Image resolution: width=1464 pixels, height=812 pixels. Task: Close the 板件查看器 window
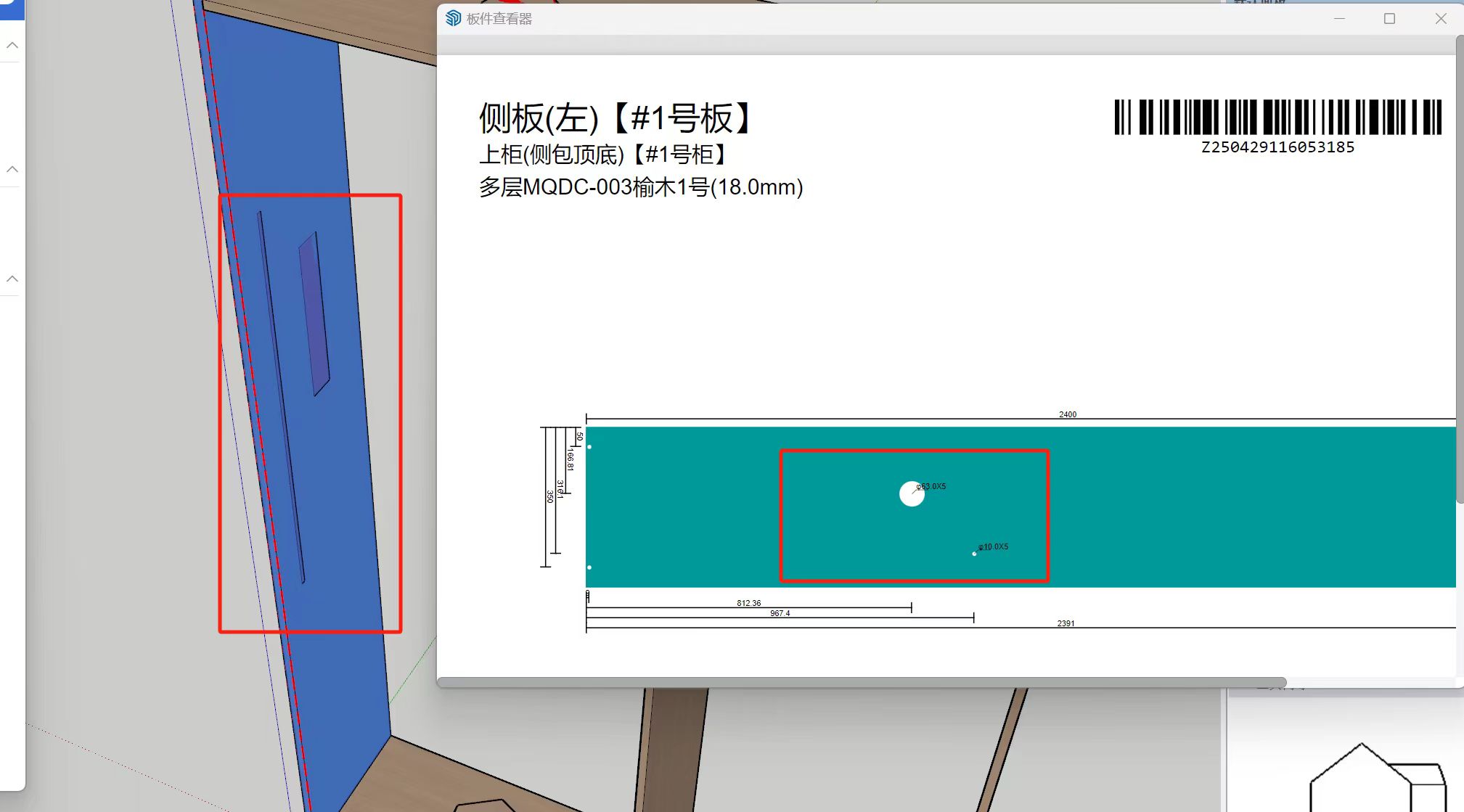[x=1441, y=19]
